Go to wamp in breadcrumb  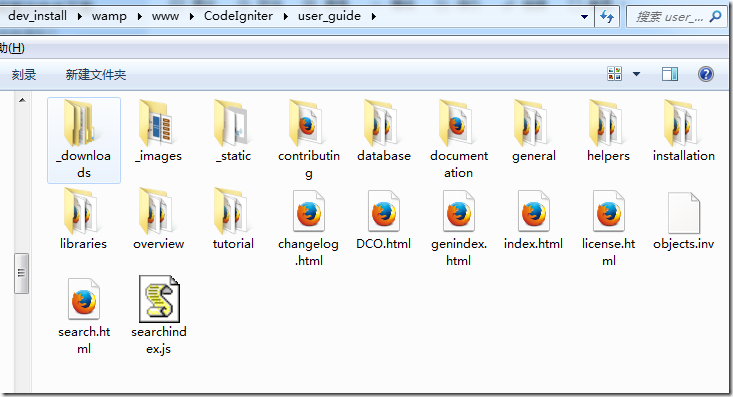pyautogui.click(x=109, y=16)
